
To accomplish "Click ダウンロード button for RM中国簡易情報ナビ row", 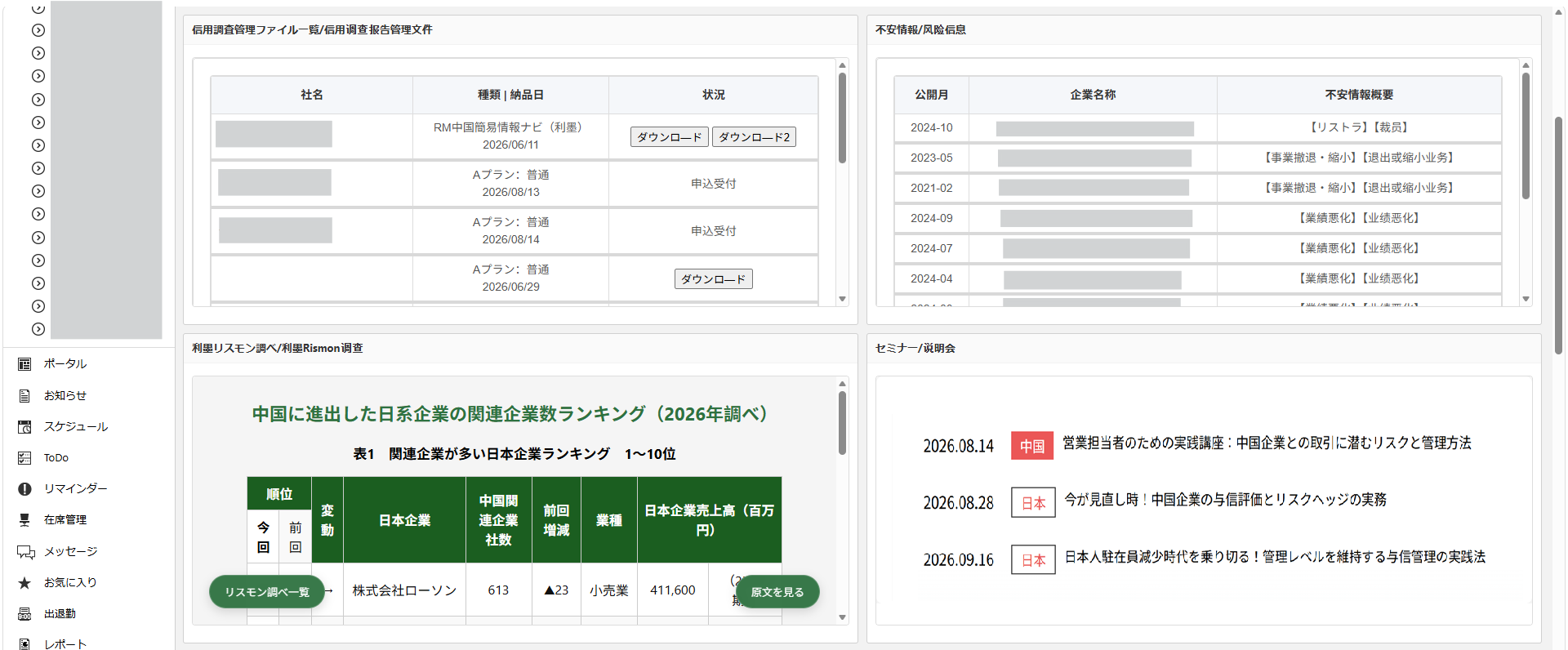I will click(670, 137).
